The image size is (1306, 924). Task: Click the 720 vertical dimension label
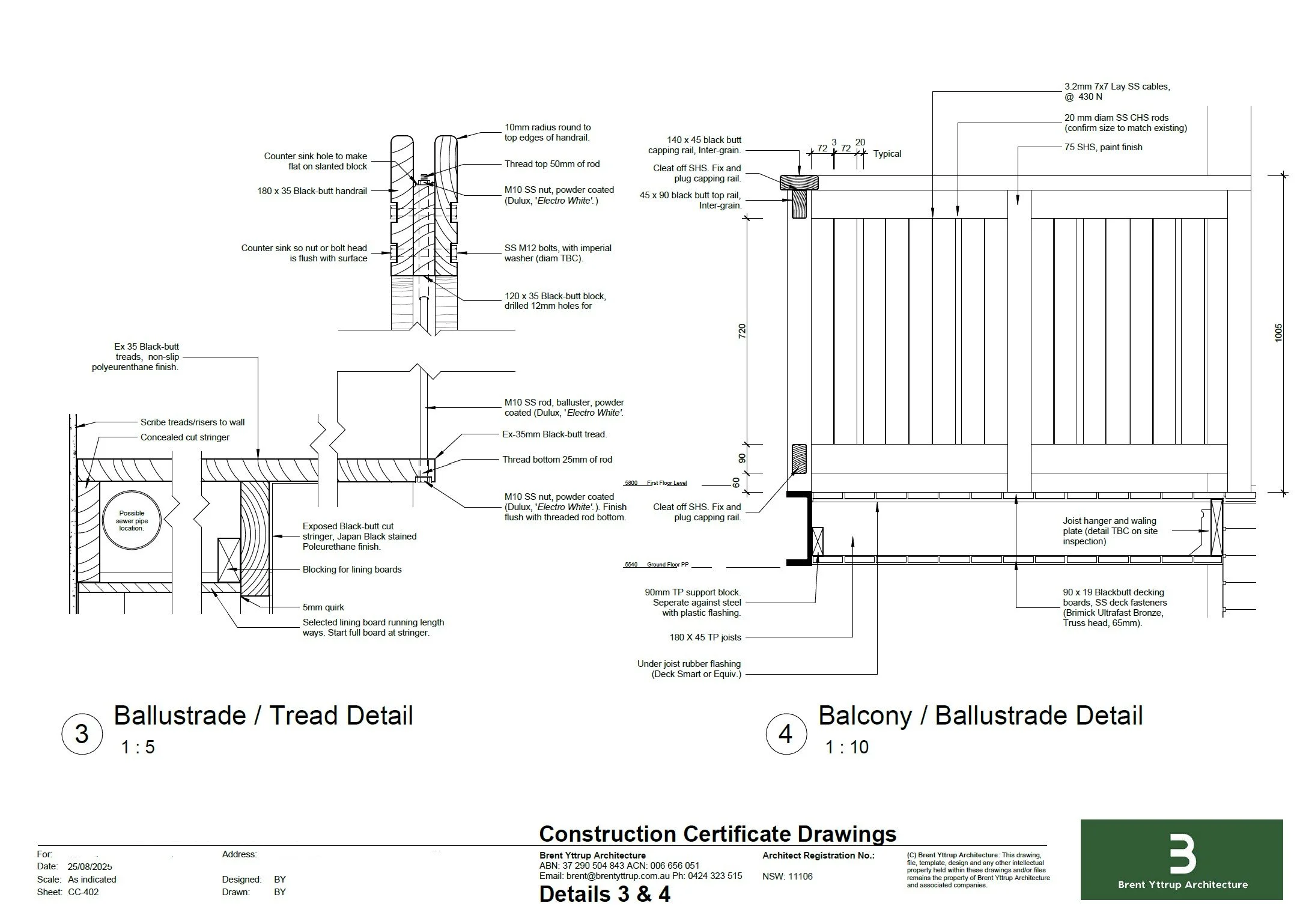(x=742, y=331)
